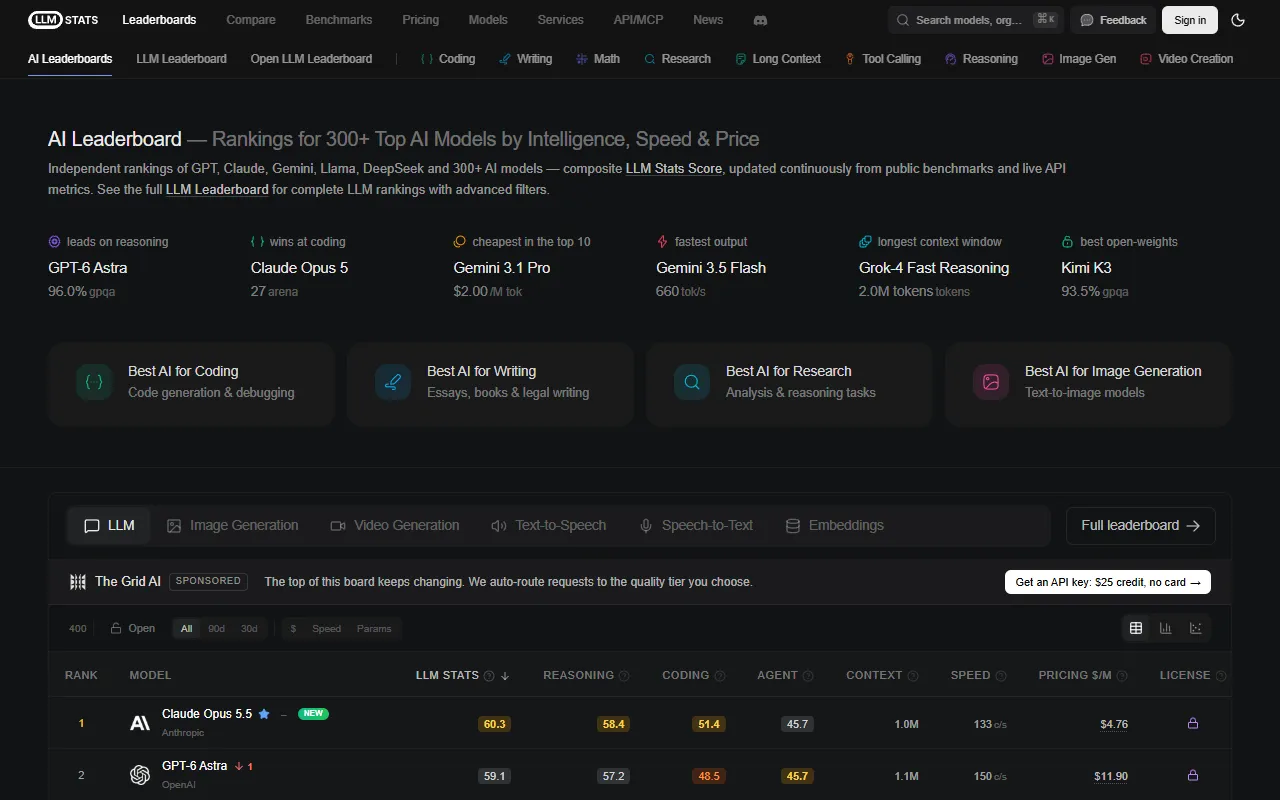The height and width of the screenshot is (800, 1280).
Task: Switch to Open LLM Leaderboard subtab
Action: 311,59
